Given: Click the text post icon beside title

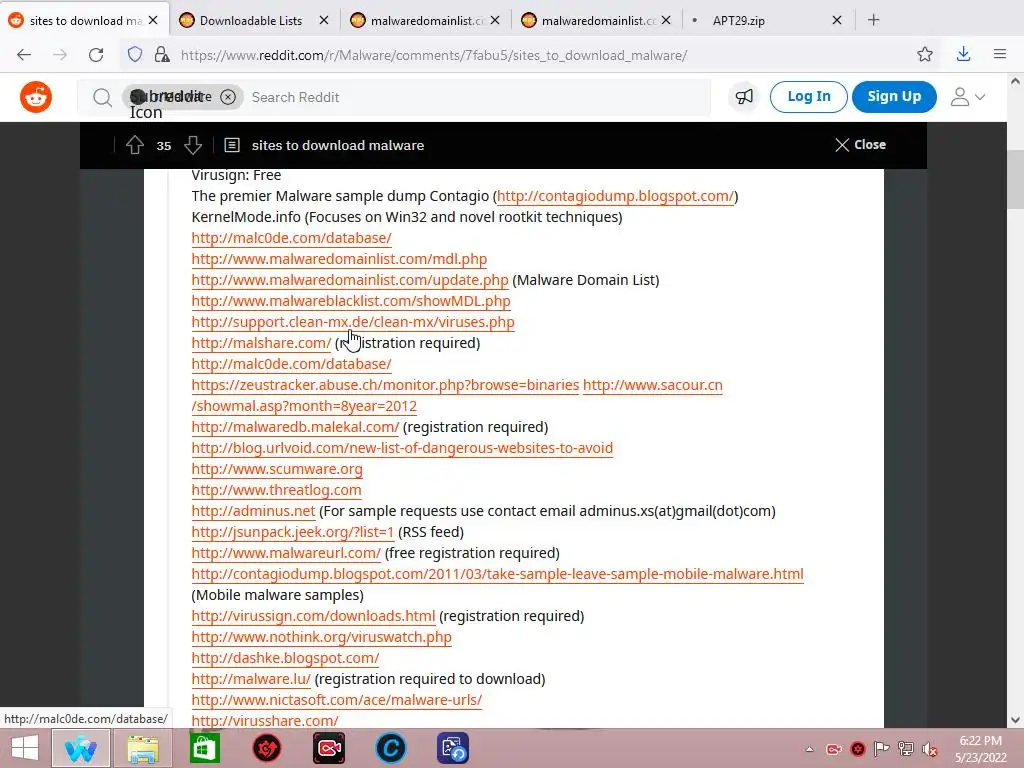Looking at the screenshot, I should 232,145.
